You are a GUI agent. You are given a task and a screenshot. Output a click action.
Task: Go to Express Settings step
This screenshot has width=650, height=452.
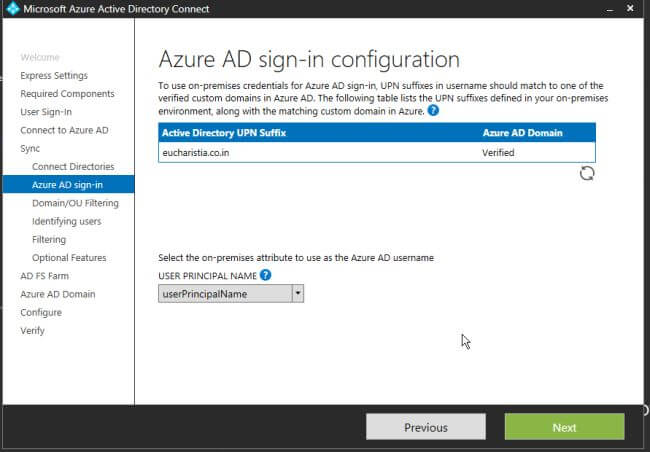click(54, 76)
